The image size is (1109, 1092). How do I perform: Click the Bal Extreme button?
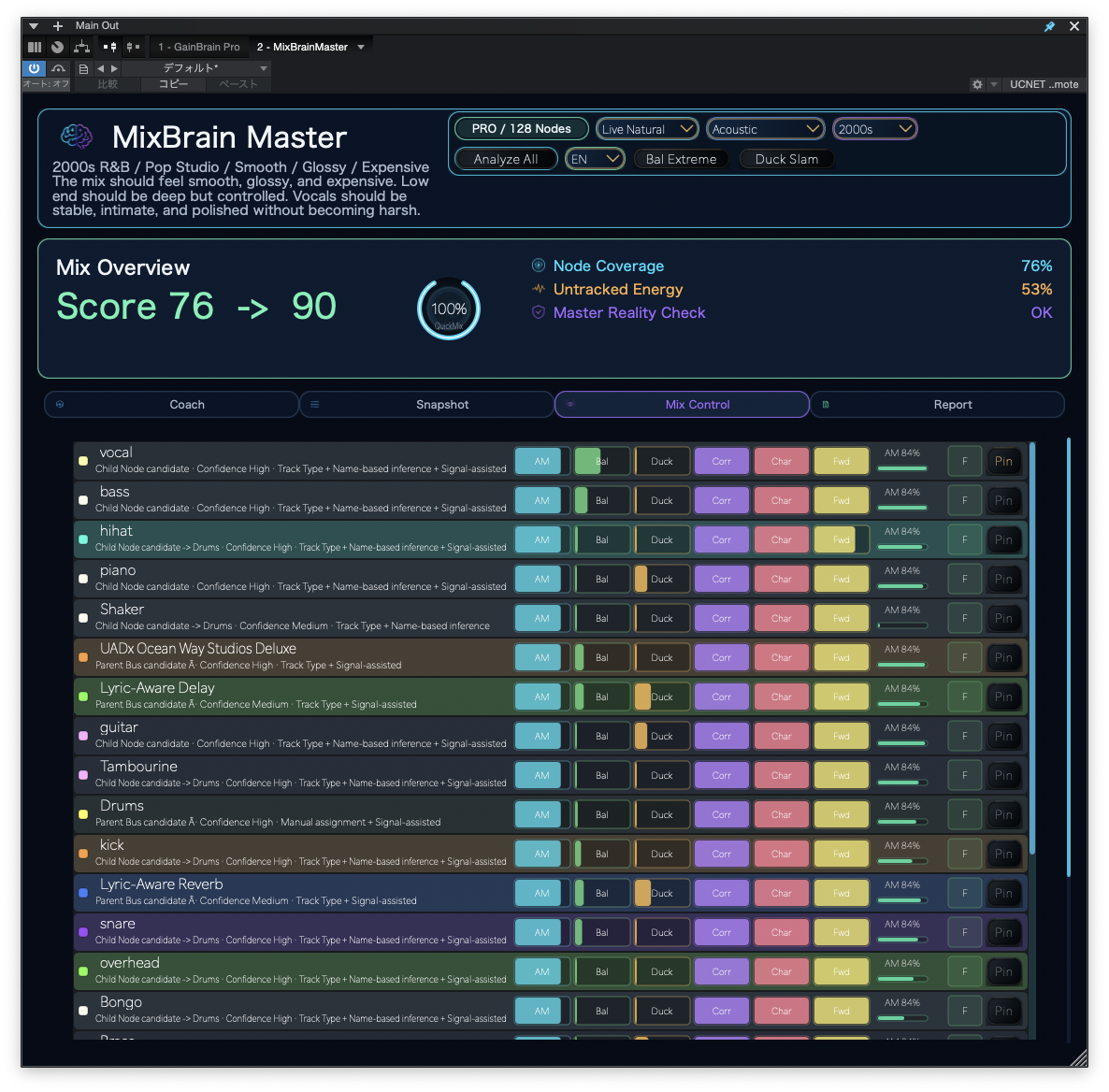681,159
